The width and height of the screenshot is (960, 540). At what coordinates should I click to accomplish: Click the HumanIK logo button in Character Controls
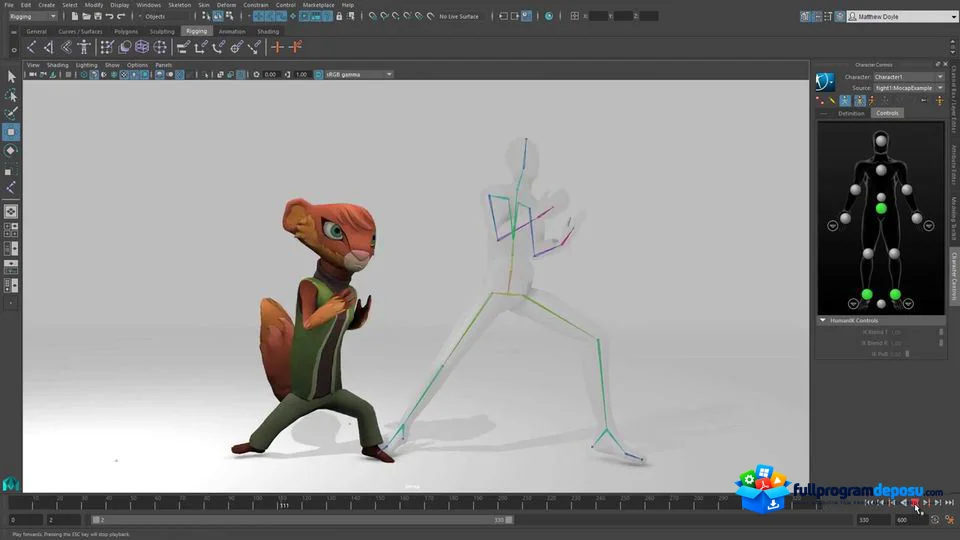click(x=825, y=82)
